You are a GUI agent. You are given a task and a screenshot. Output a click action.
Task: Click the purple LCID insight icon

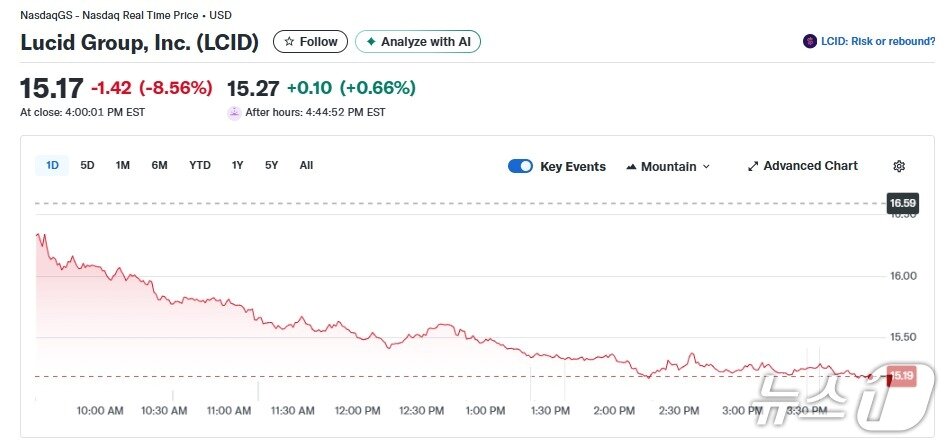[x=809, y=42]
